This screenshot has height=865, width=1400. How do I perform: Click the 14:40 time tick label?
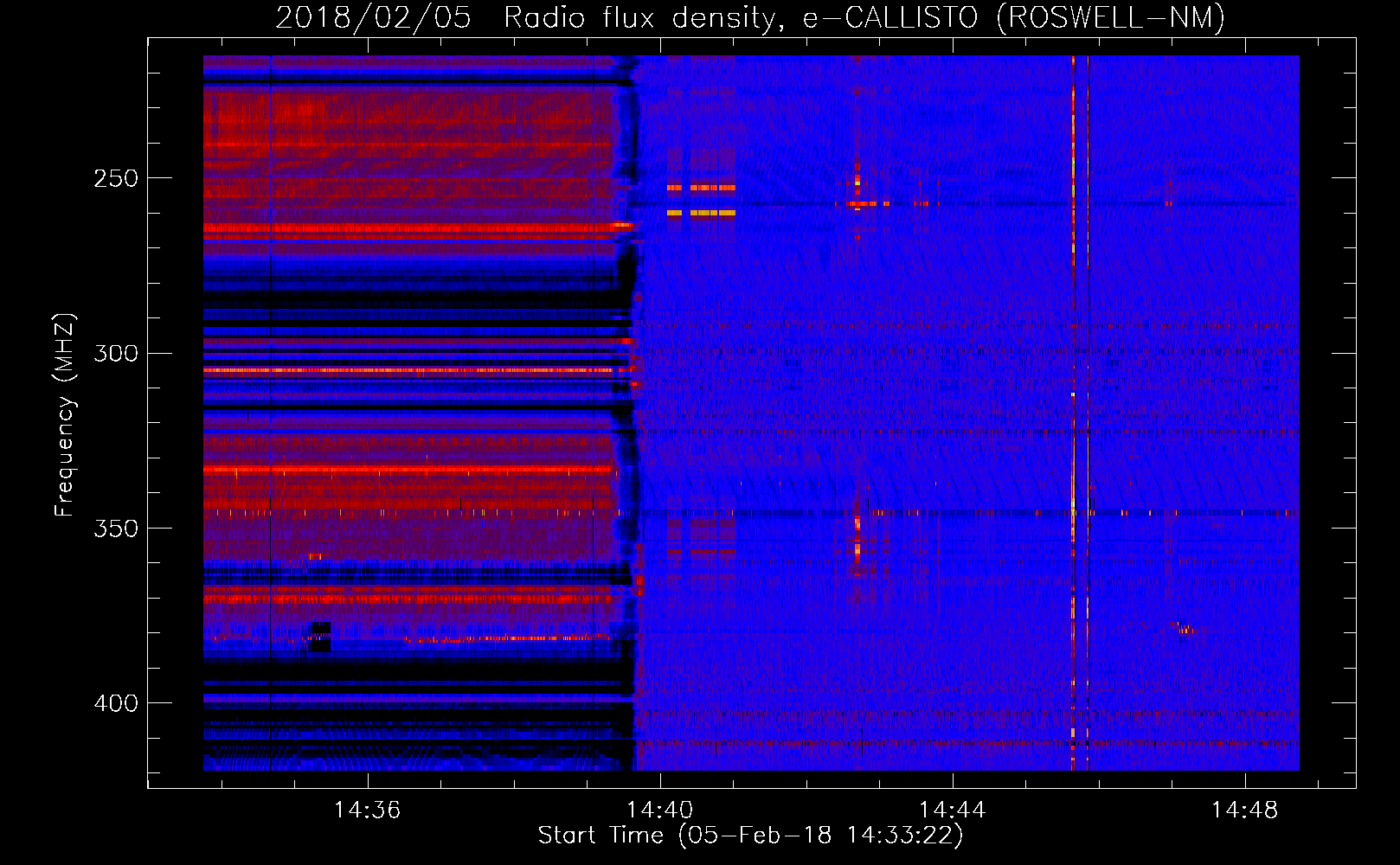(x=660, y=810)
